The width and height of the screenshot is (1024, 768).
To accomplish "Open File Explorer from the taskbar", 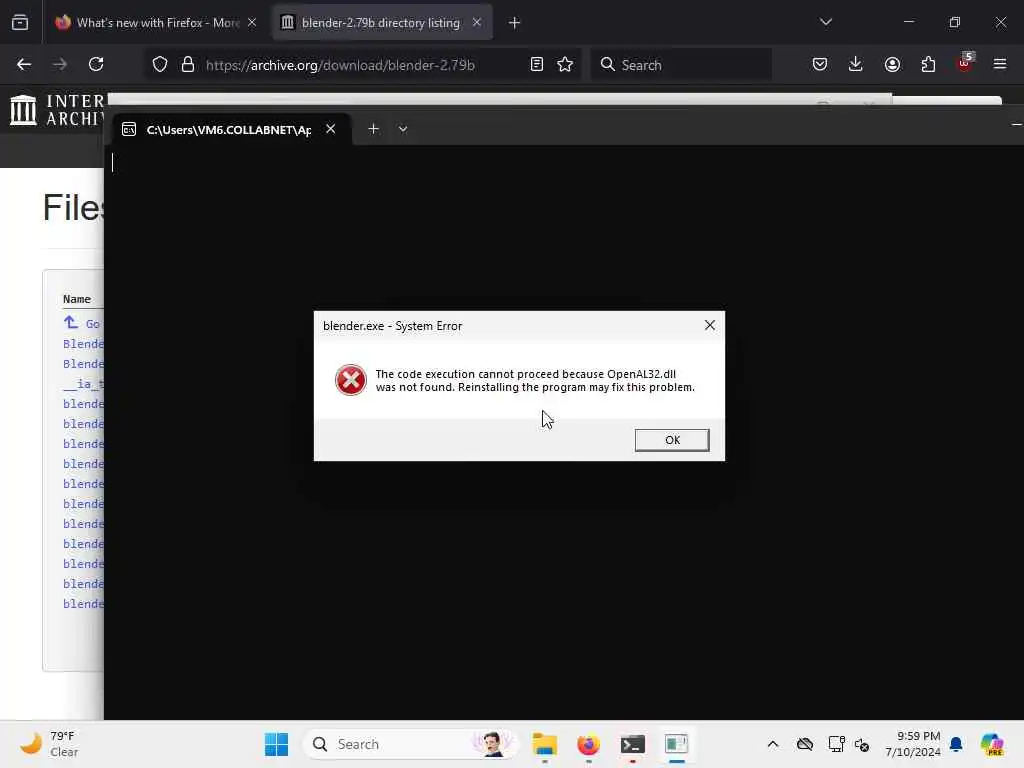I will point(545,744).
